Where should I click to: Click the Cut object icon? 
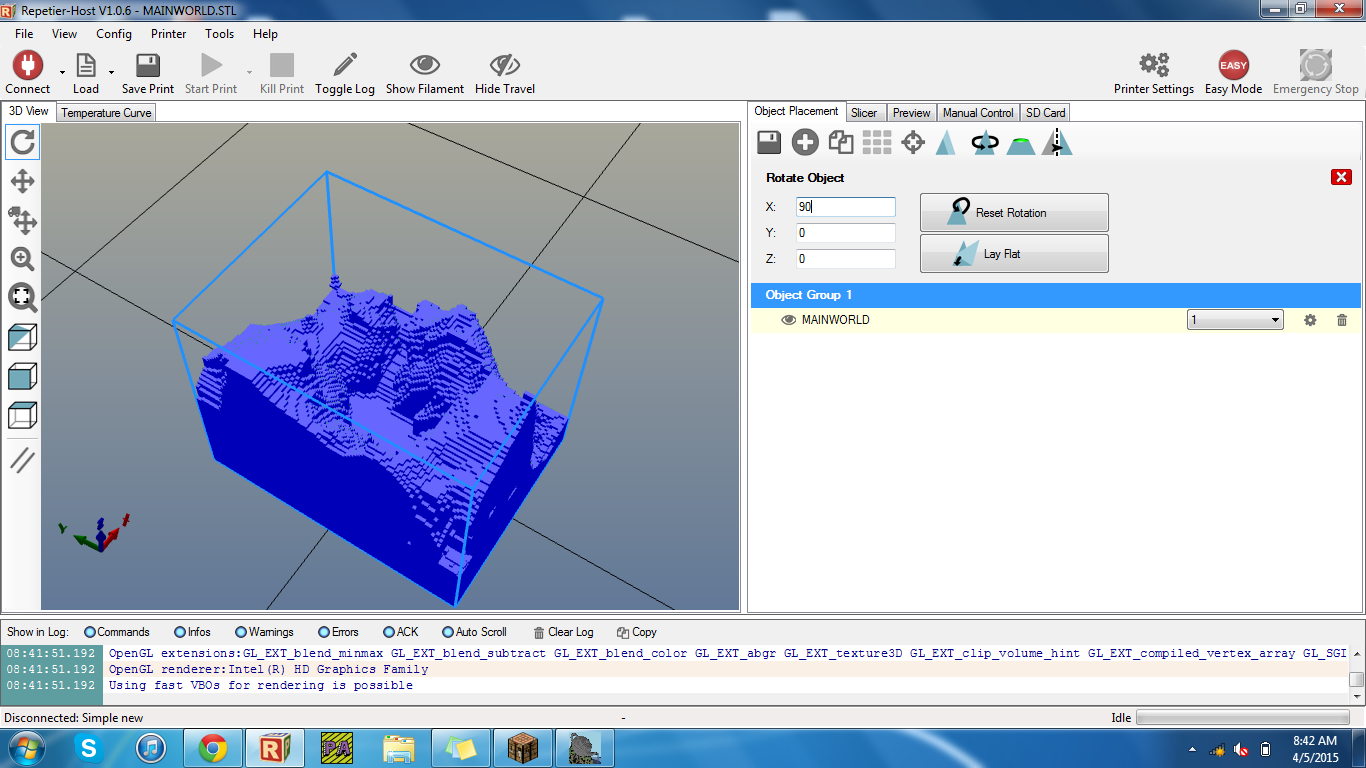(1021, 144)
